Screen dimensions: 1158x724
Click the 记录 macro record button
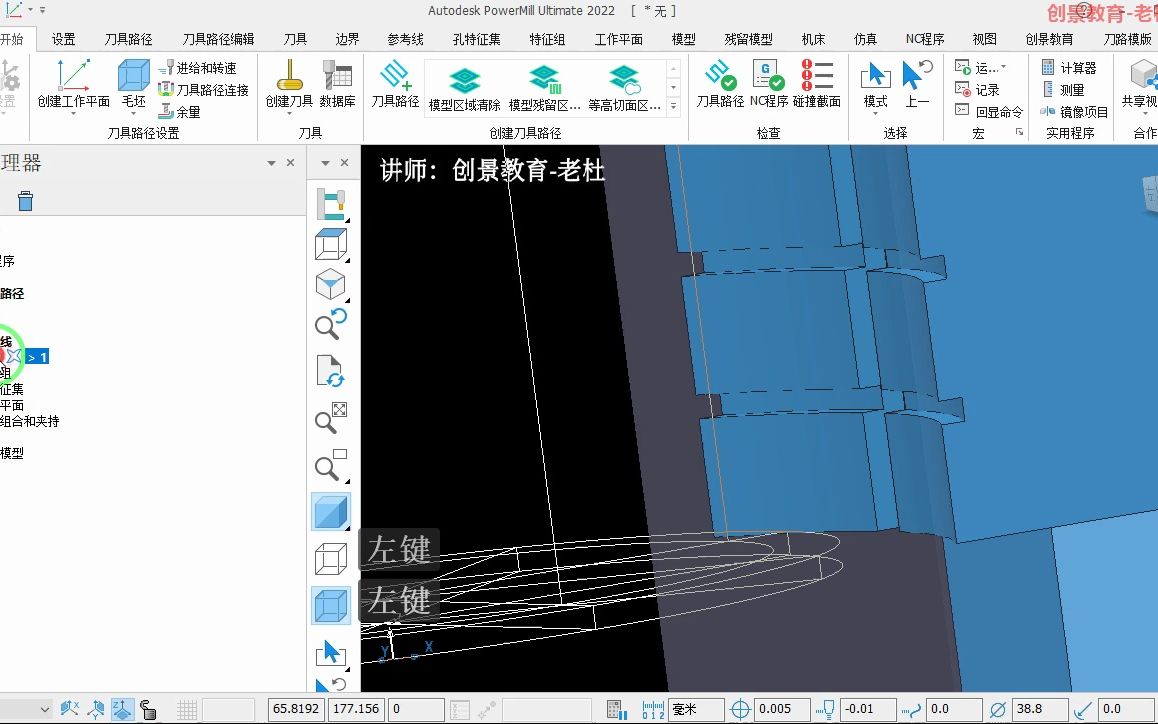[x=977, y=90]
